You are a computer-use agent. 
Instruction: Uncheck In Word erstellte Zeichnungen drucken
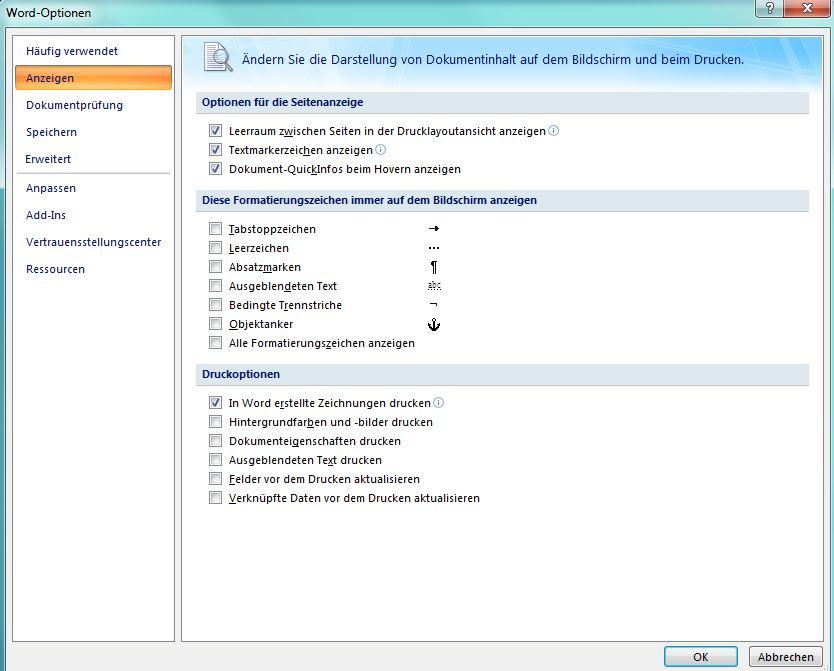(x=215, y=402)
